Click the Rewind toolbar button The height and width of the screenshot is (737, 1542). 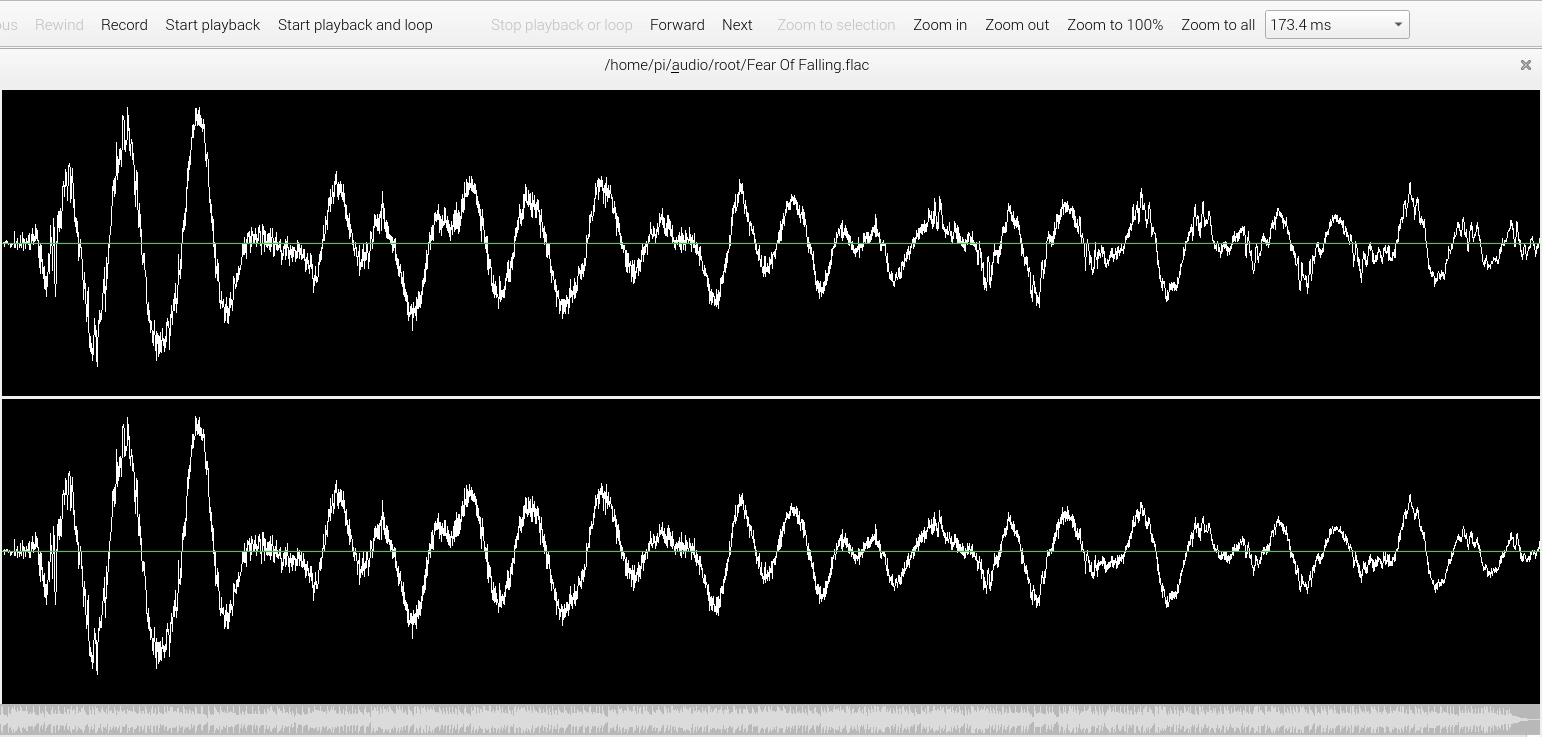tap(59, 25)
